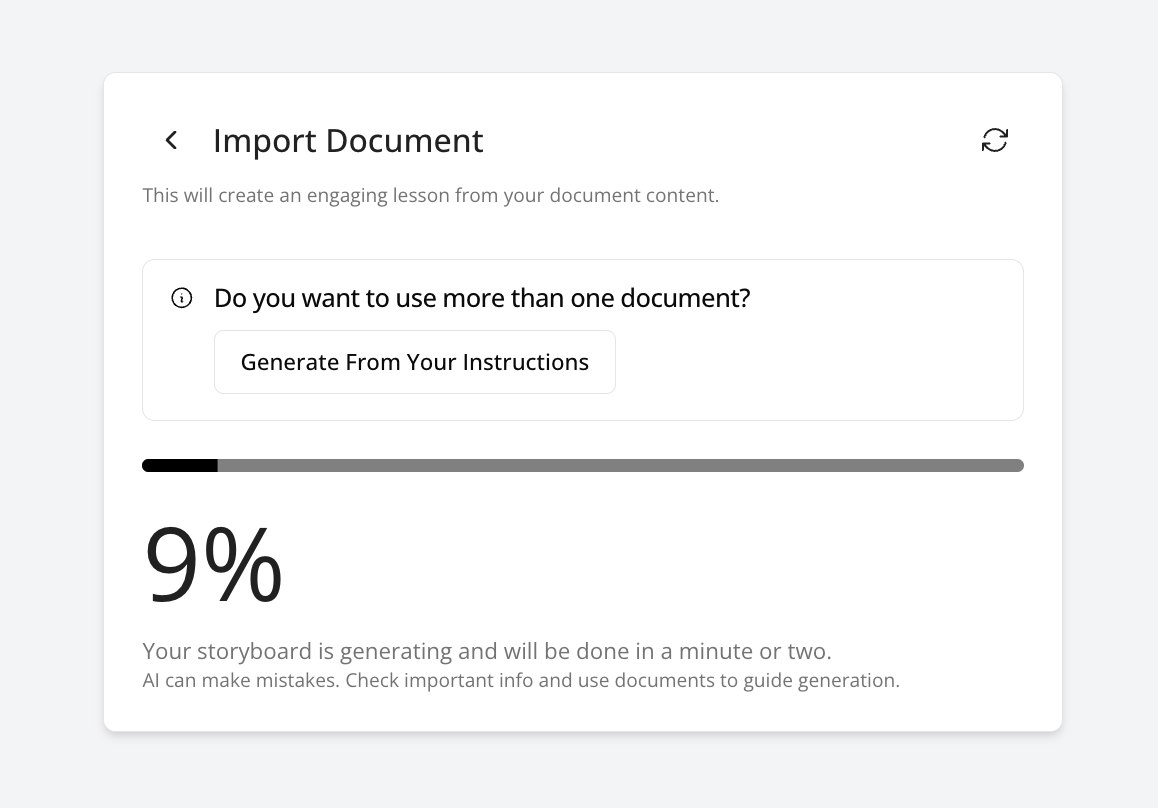
Task: Click the AI can make mistakes disclaimer
Action: [x=521, y=681]
